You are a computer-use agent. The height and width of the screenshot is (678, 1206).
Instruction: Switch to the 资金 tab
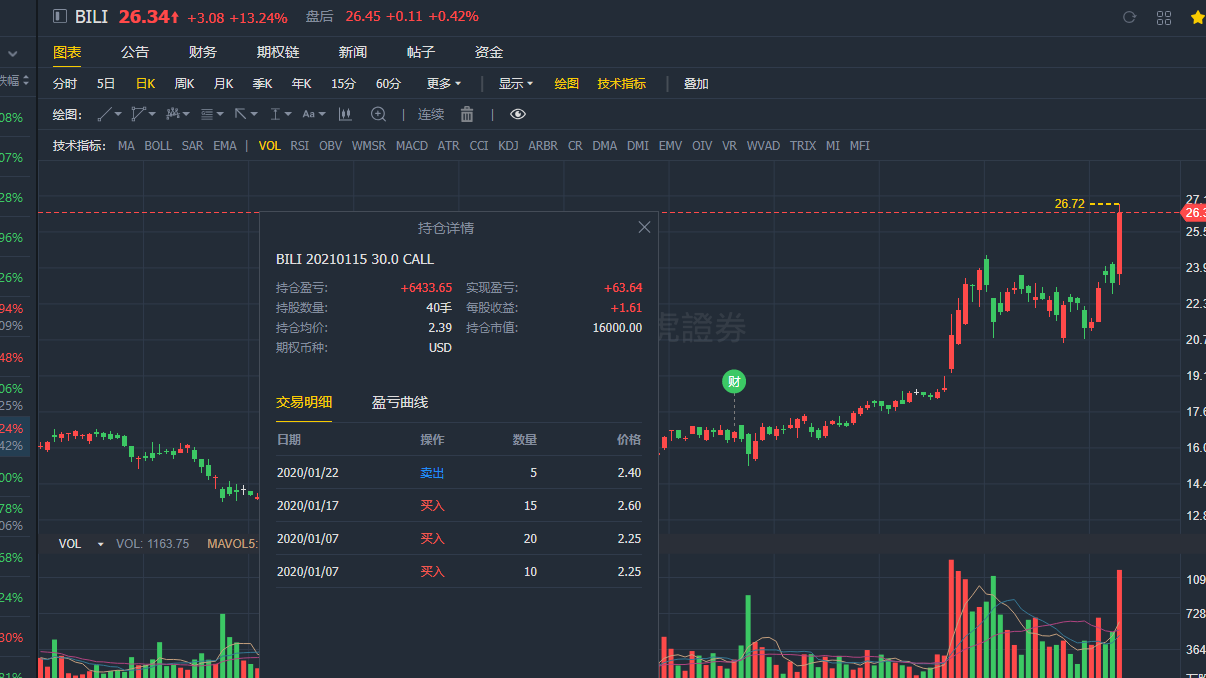click(x=489, y=52)
